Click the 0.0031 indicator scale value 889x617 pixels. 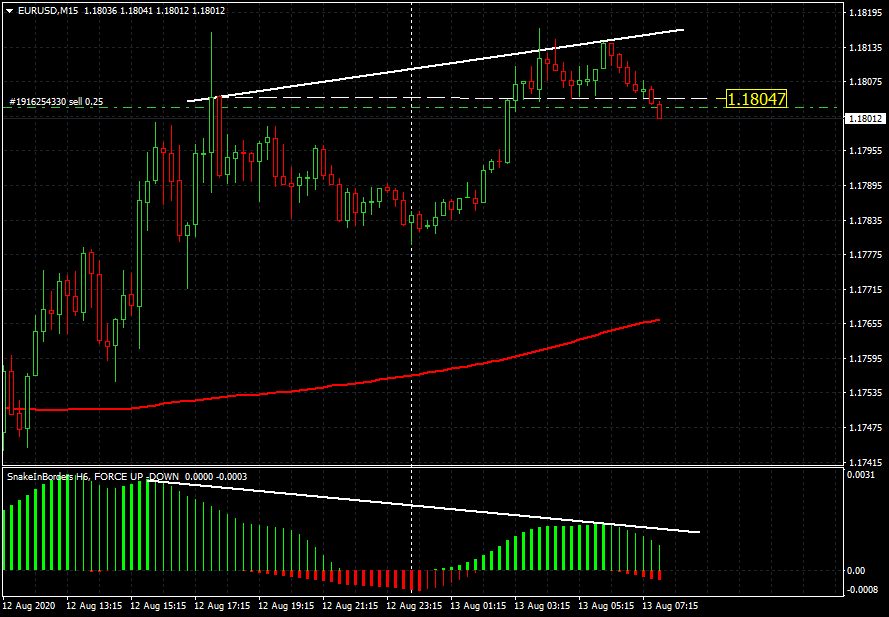tap(860, 475)
